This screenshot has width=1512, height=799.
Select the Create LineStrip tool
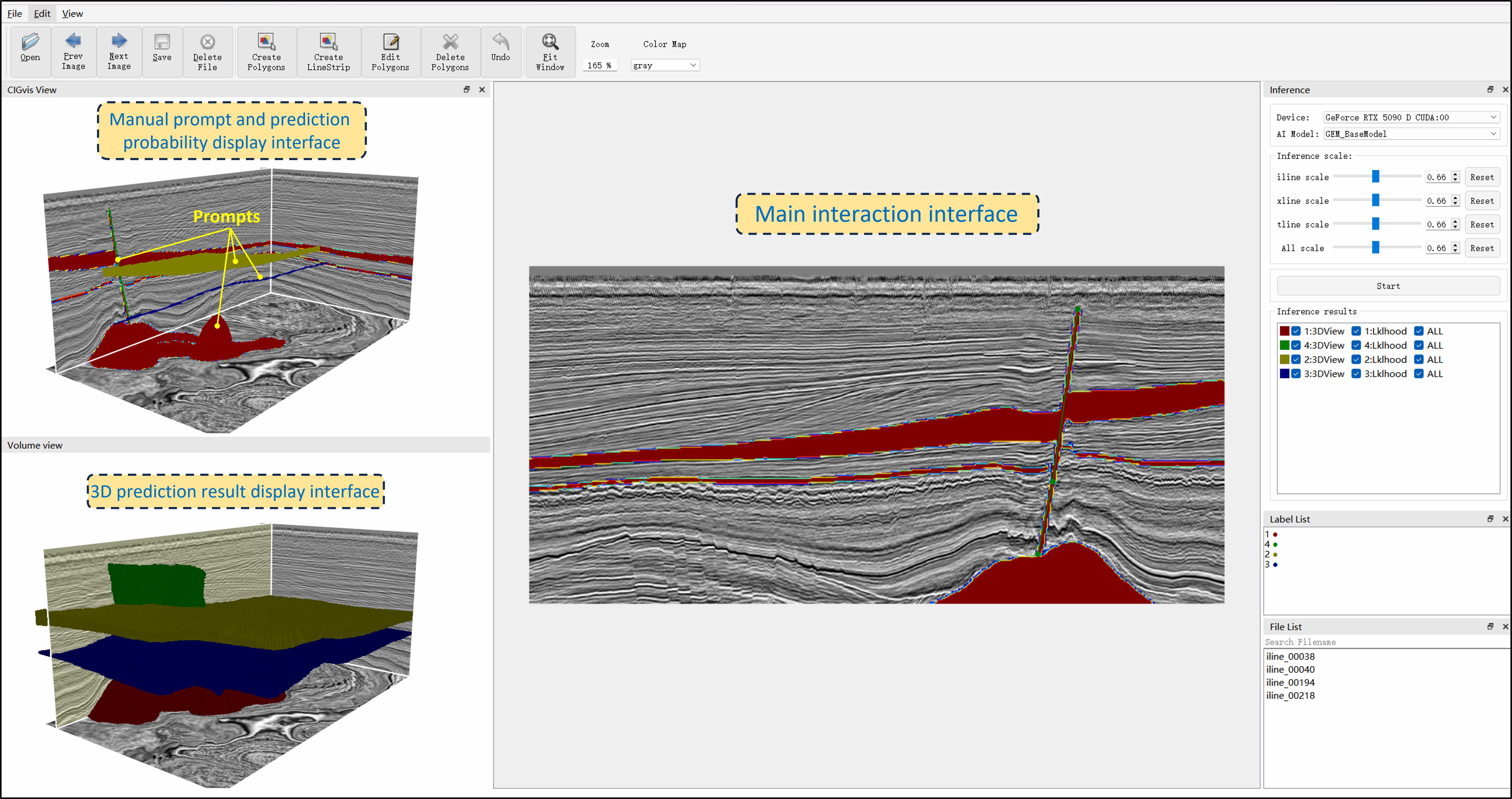(328, 51)
